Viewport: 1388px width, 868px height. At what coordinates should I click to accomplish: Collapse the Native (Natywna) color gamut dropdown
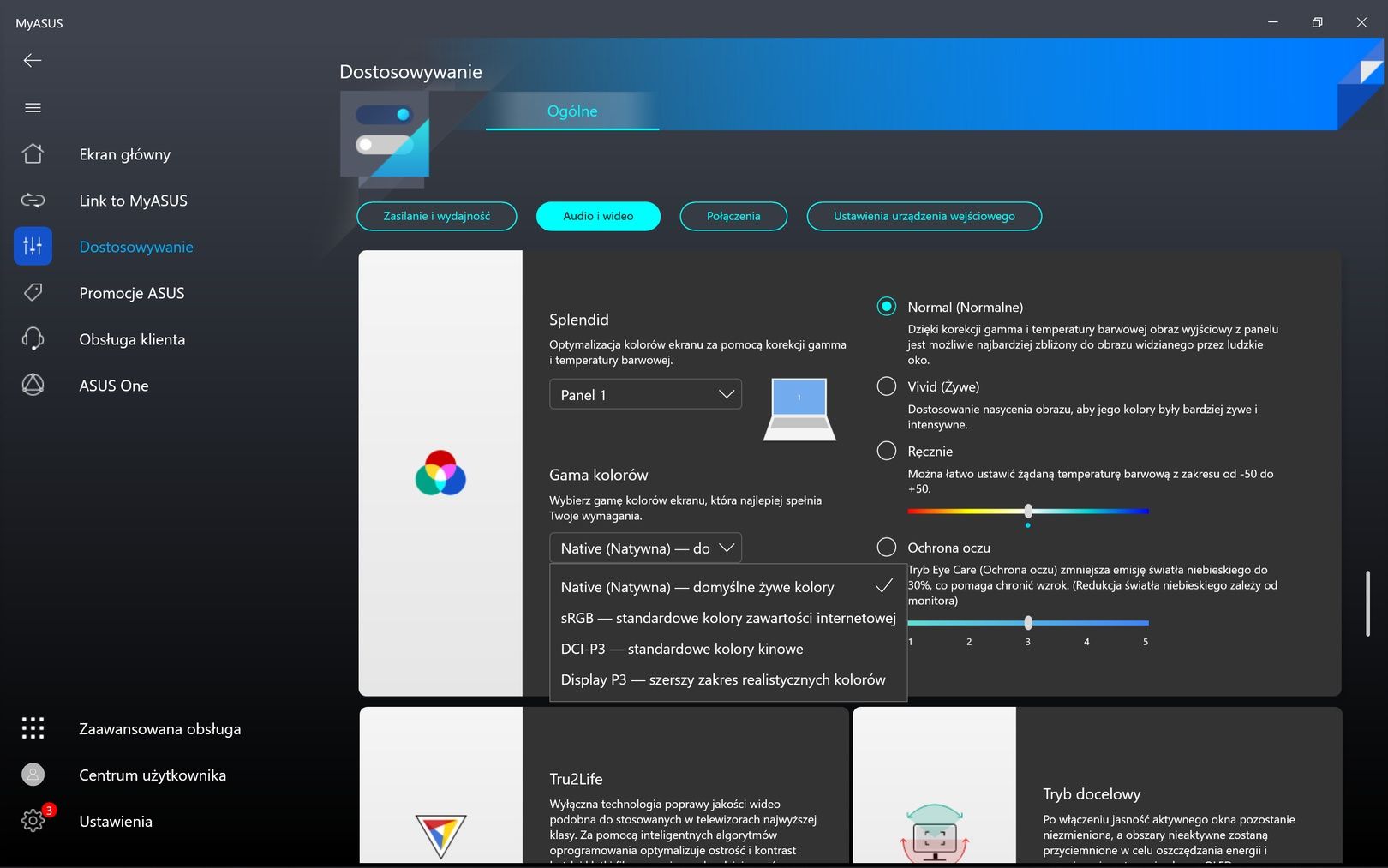pyautogui.click(x=645, y=548)
